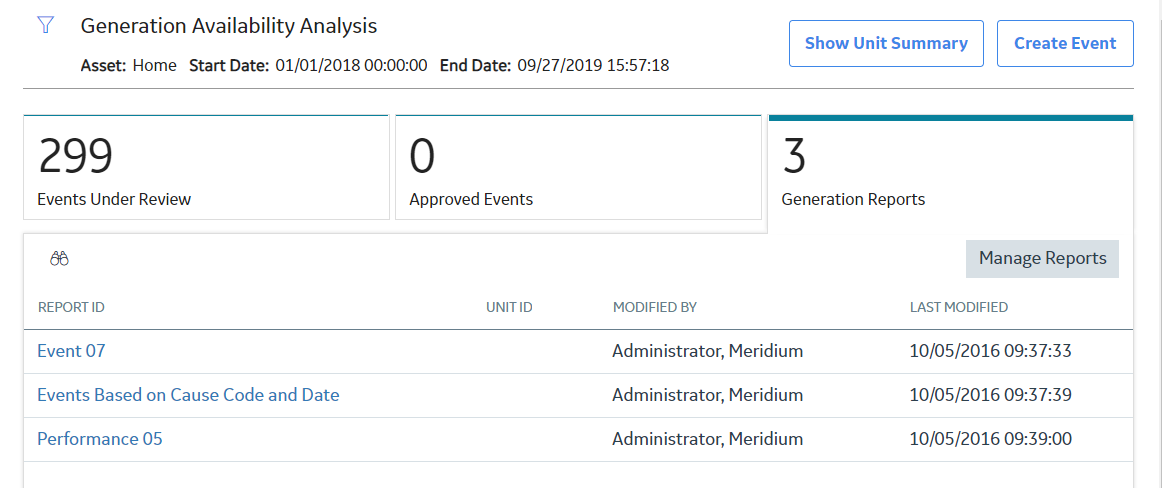The image size is (1162, 488).
Task: Sort by the Modified By column header
Action: (654, 307)
